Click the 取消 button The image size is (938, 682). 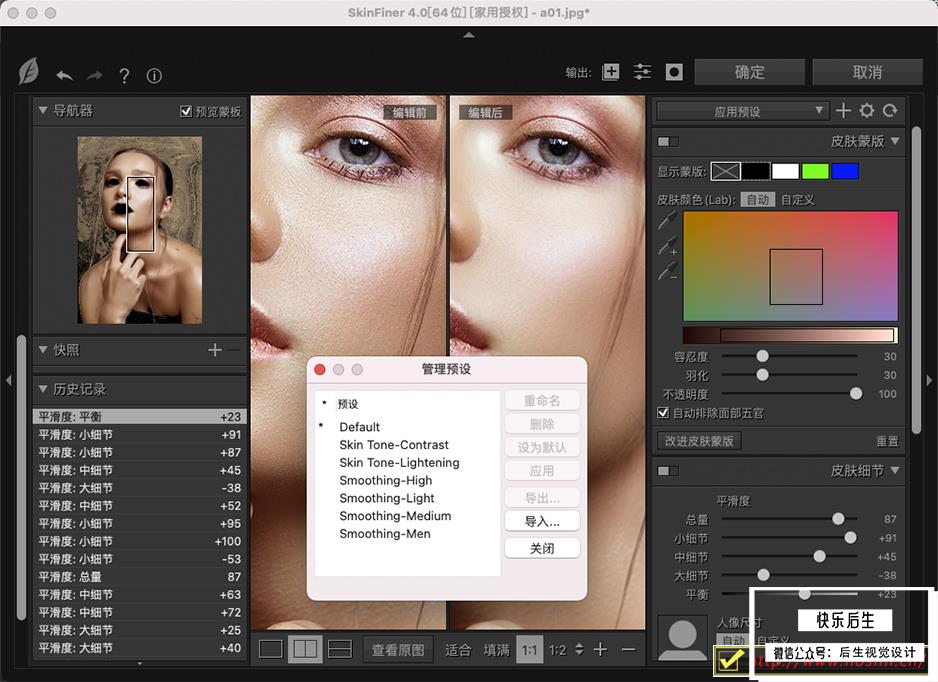click(867, 72)
